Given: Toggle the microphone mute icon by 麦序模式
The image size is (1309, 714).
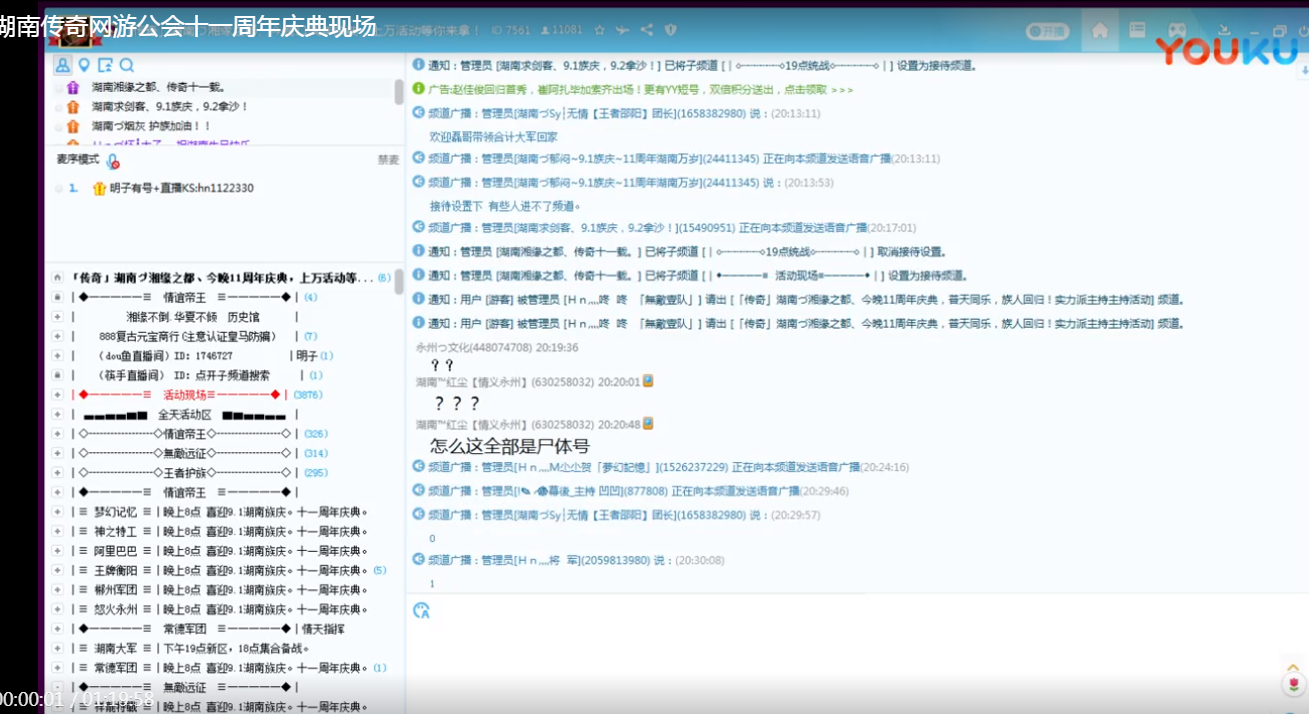Looking at the screenshot, I should pos(113,162).
